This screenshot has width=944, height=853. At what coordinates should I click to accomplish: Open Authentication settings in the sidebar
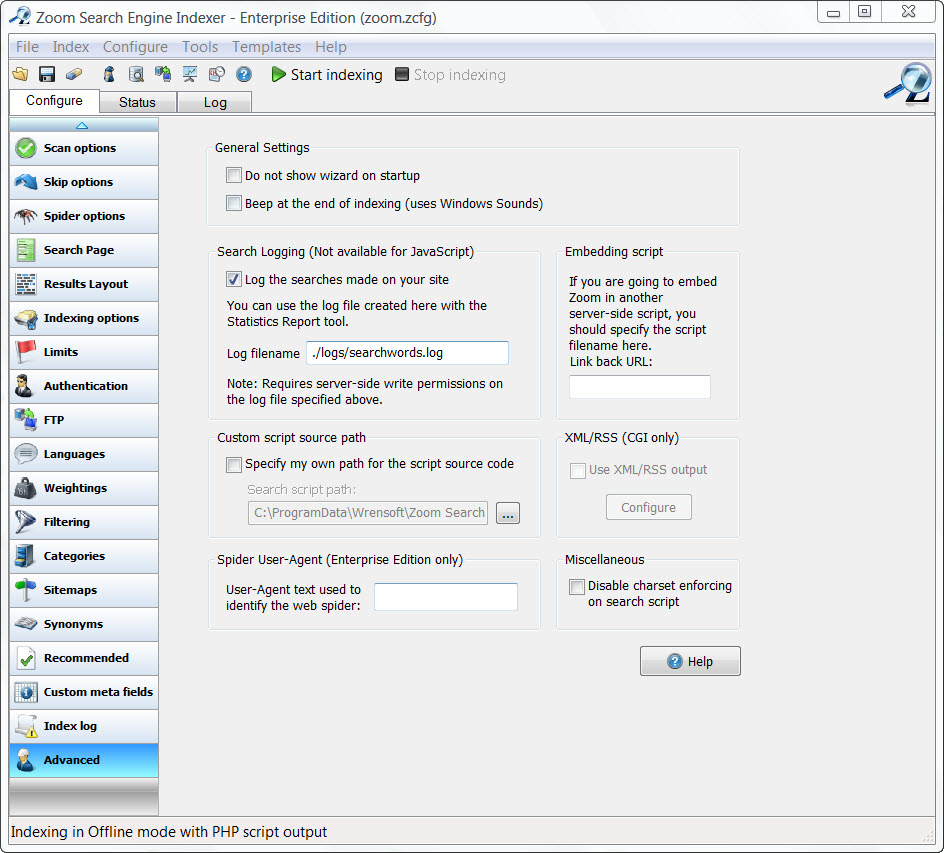[84, 386]
